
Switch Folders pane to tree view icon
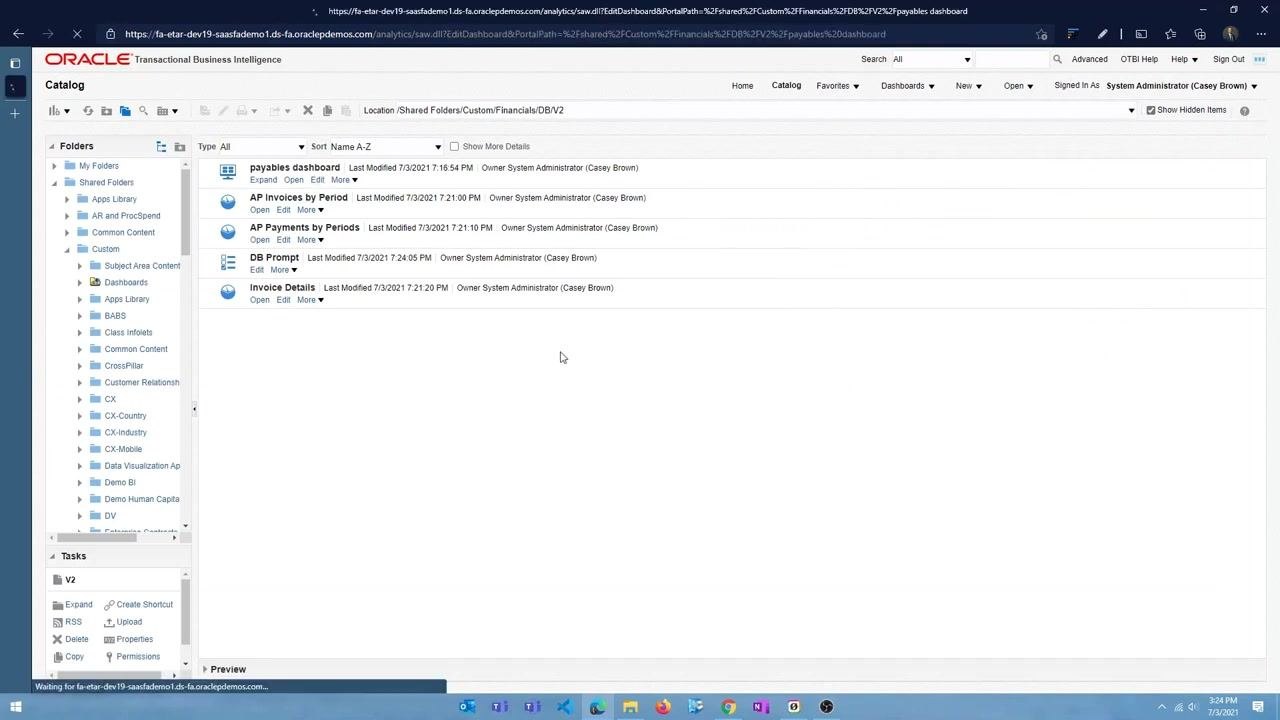click(x=161, y=146)
